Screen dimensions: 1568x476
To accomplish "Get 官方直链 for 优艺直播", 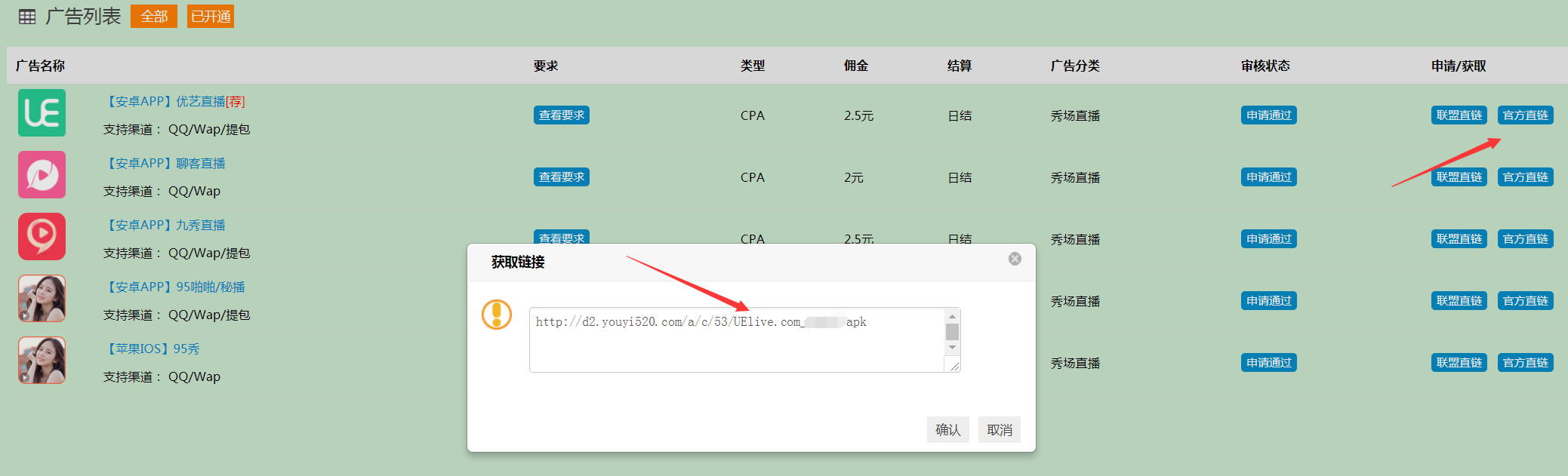I will [1525, 115].
